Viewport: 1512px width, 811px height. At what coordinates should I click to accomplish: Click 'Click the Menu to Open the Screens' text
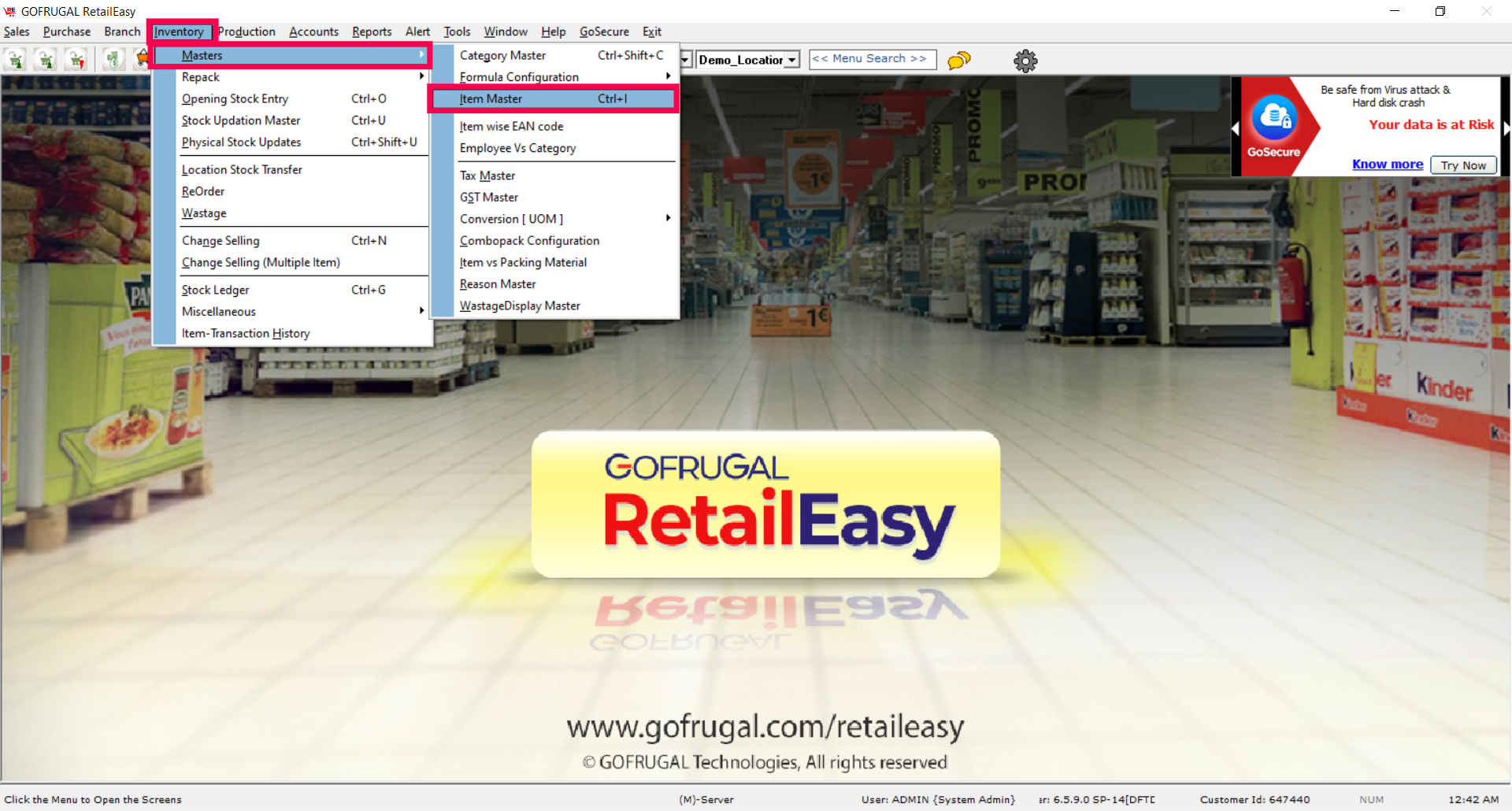[93, 799]
